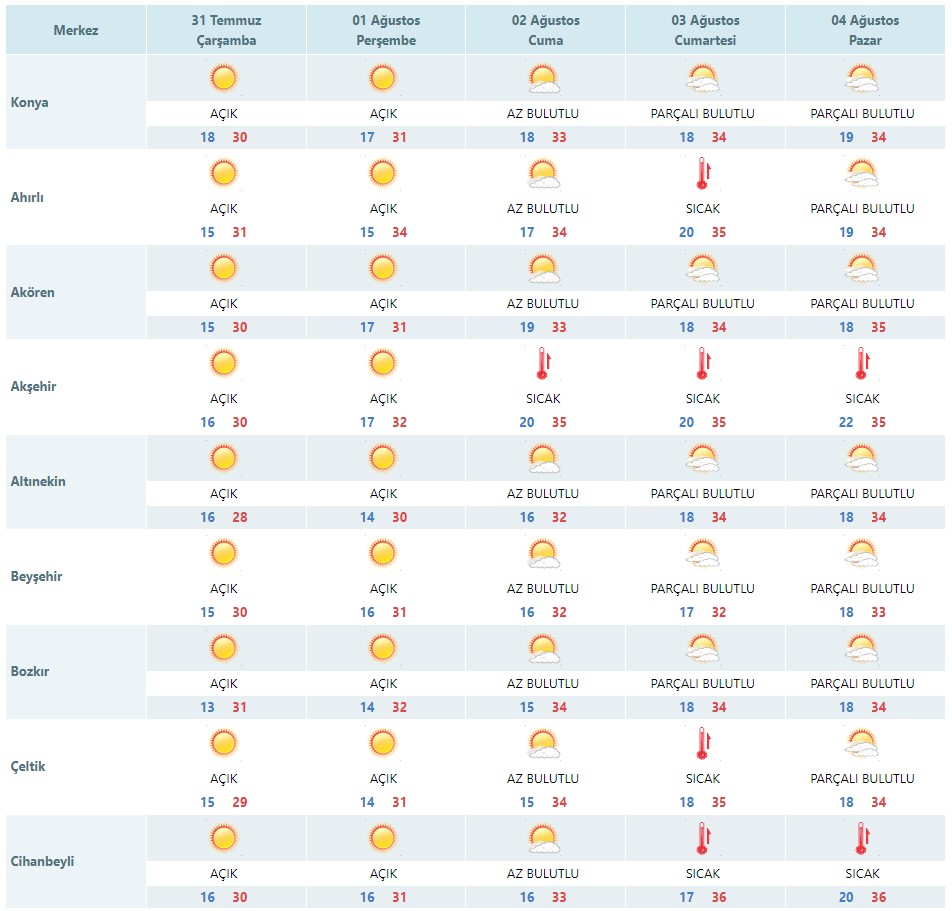Open the Akşehir district label
952x911 pixels.
click(x=33, y=386)
